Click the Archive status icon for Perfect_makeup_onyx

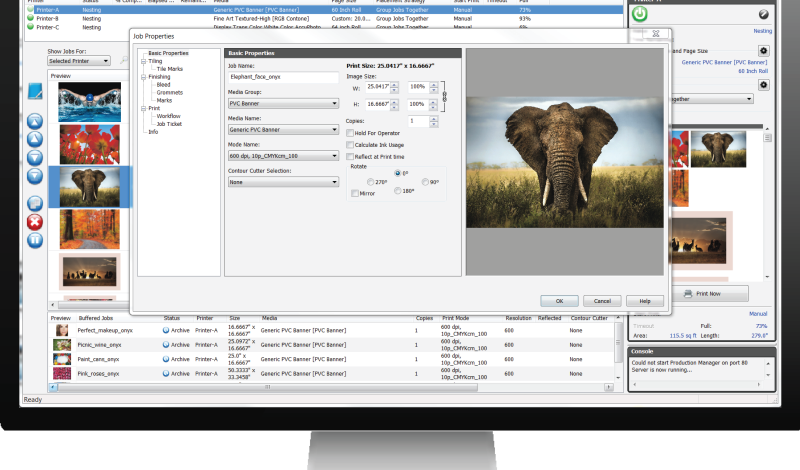[166, 330]
